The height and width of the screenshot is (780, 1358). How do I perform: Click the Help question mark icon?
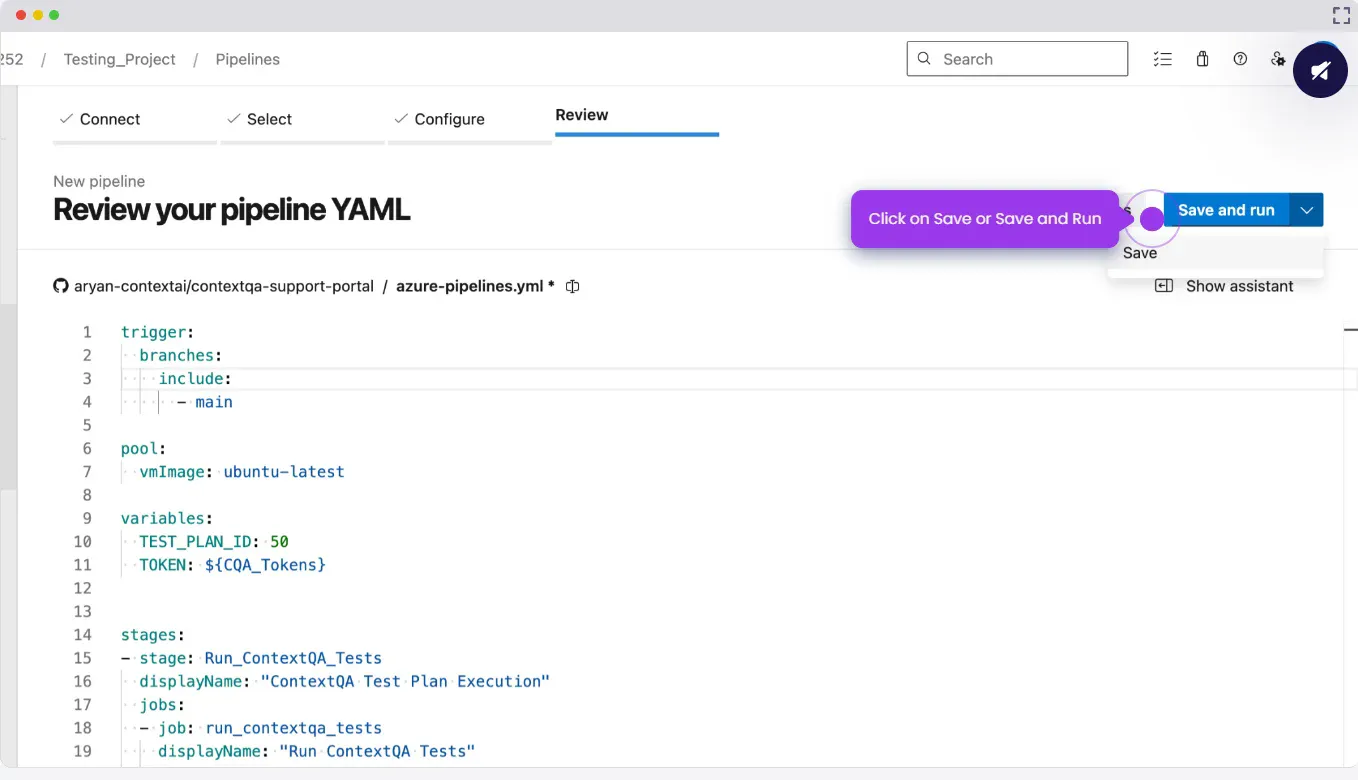pos(1240,59)
